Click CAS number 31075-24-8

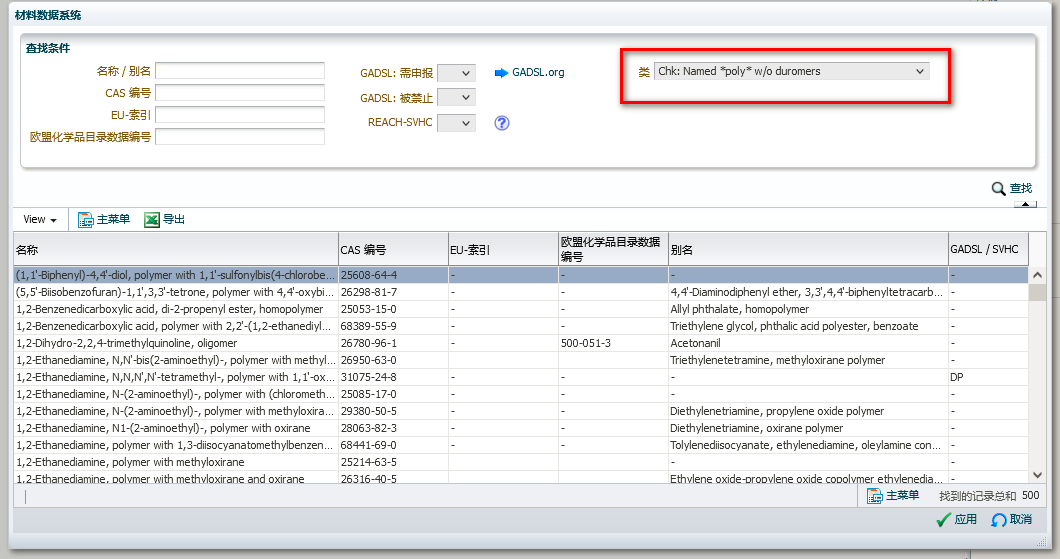coord(368,377)
